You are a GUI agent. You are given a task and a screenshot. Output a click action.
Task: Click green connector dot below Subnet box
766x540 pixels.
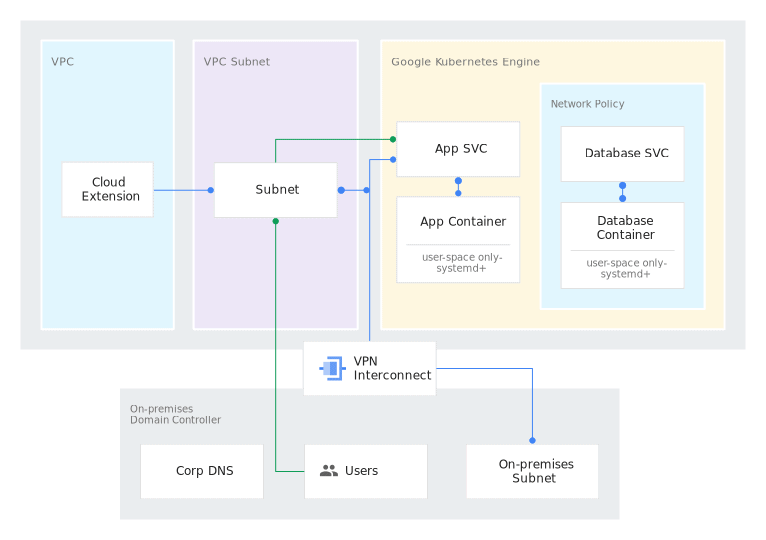click(276, 221)
